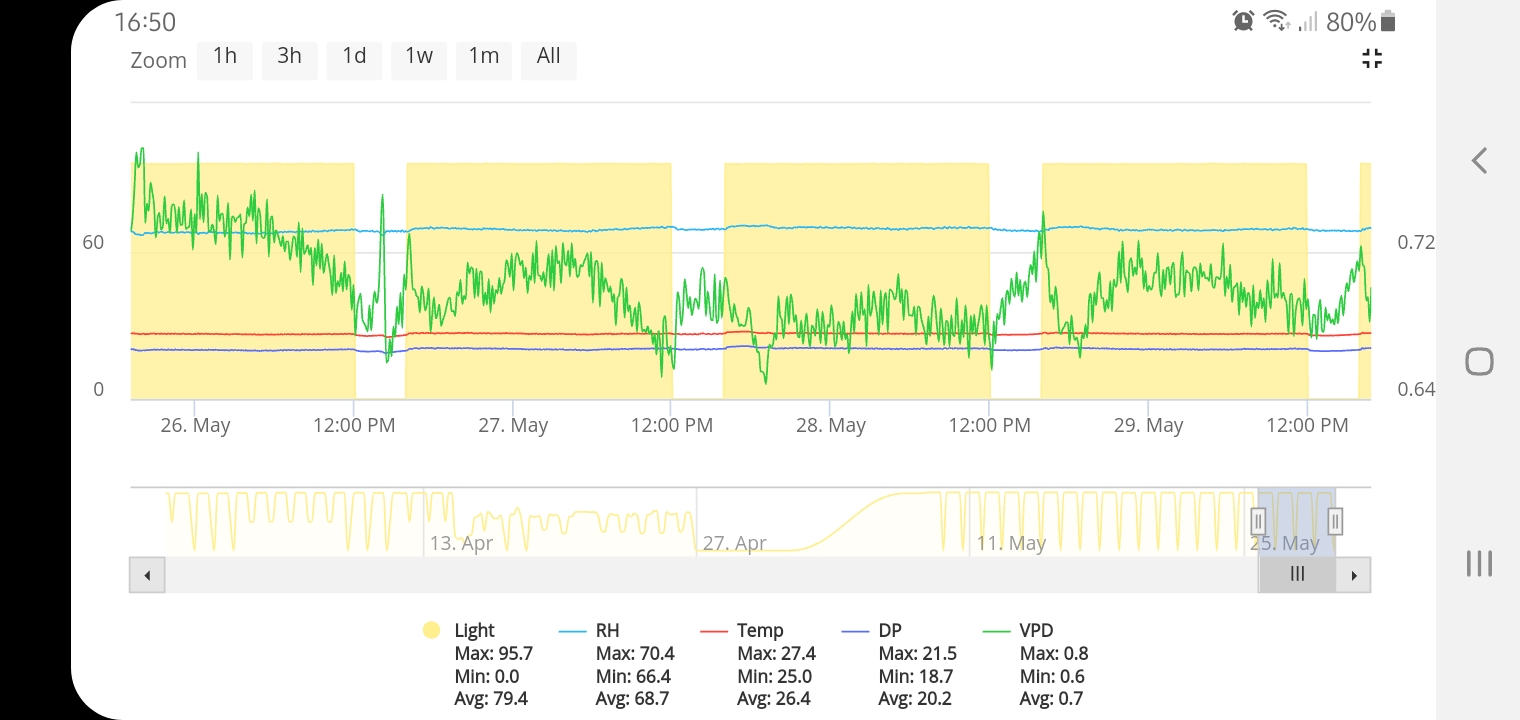Click RH Avg: 68.7 value
The width and height of the screenshot is (1520, 720).
point(633,699)
